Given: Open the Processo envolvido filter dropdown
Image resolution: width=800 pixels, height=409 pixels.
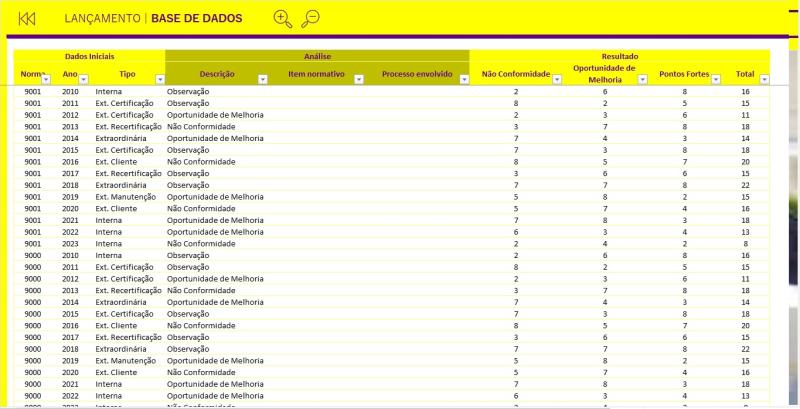Looking at the screenshot, I should pos(464,80).
